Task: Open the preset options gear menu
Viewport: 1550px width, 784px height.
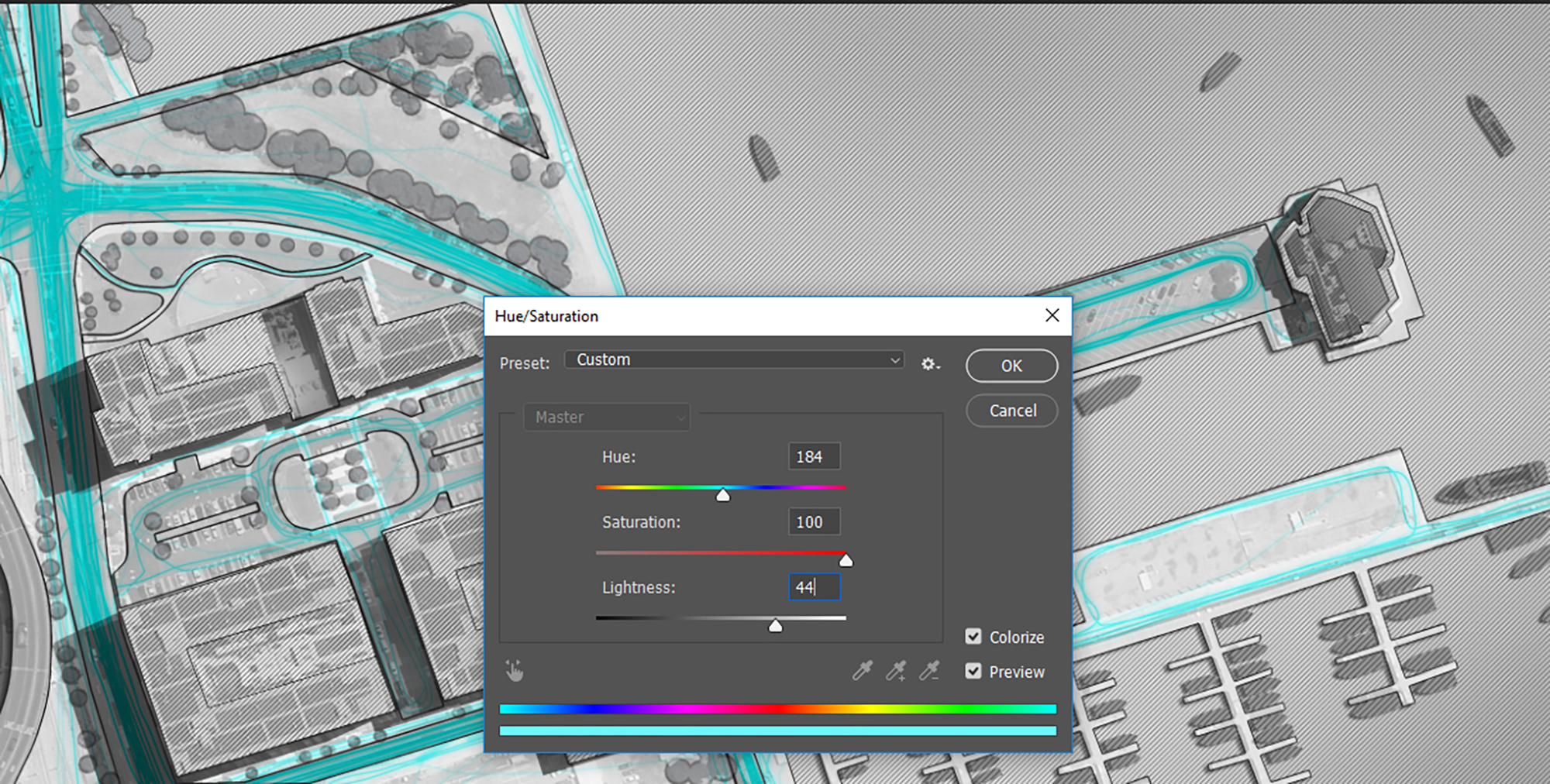Action: (x=929, y=364)
